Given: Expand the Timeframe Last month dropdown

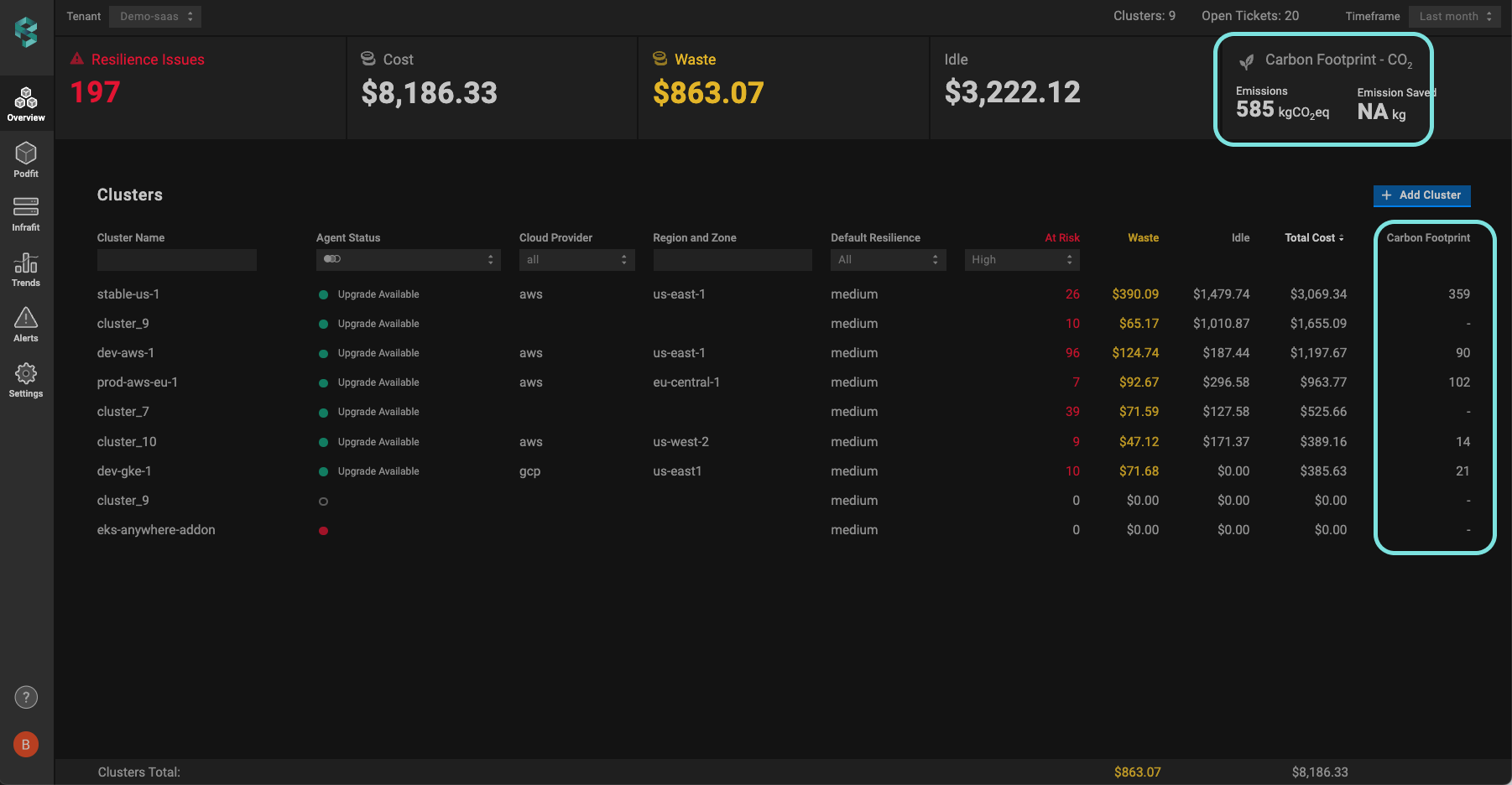Looking at the screenshot, I should pos(1454,17).
